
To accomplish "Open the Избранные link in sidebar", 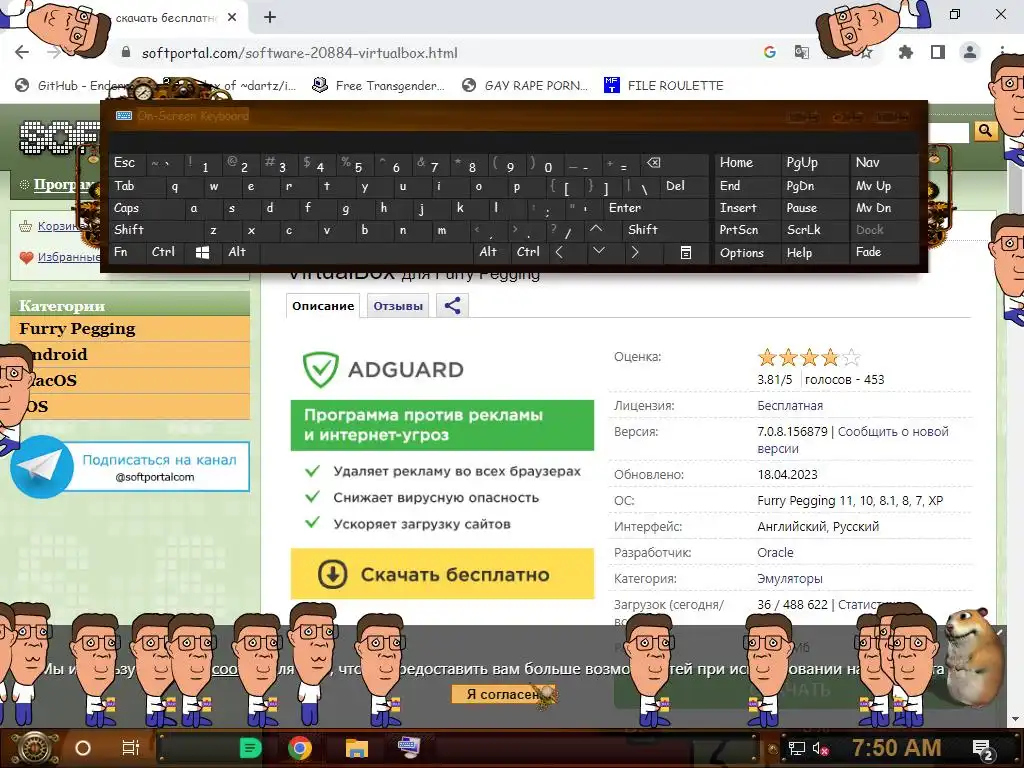I will (x=69, y=257).
